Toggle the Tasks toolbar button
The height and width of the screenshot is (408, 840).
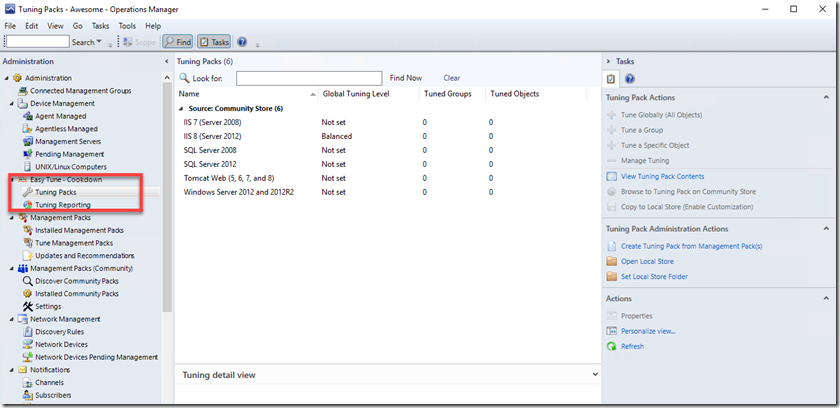(214, 42)
